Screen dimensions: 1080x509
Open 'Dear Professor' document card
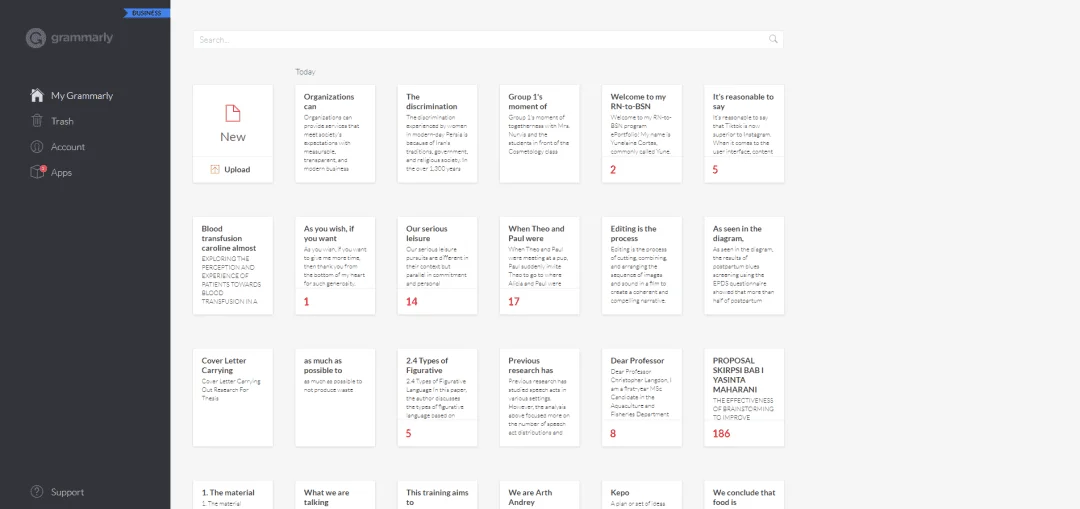[x=642, y=397]
